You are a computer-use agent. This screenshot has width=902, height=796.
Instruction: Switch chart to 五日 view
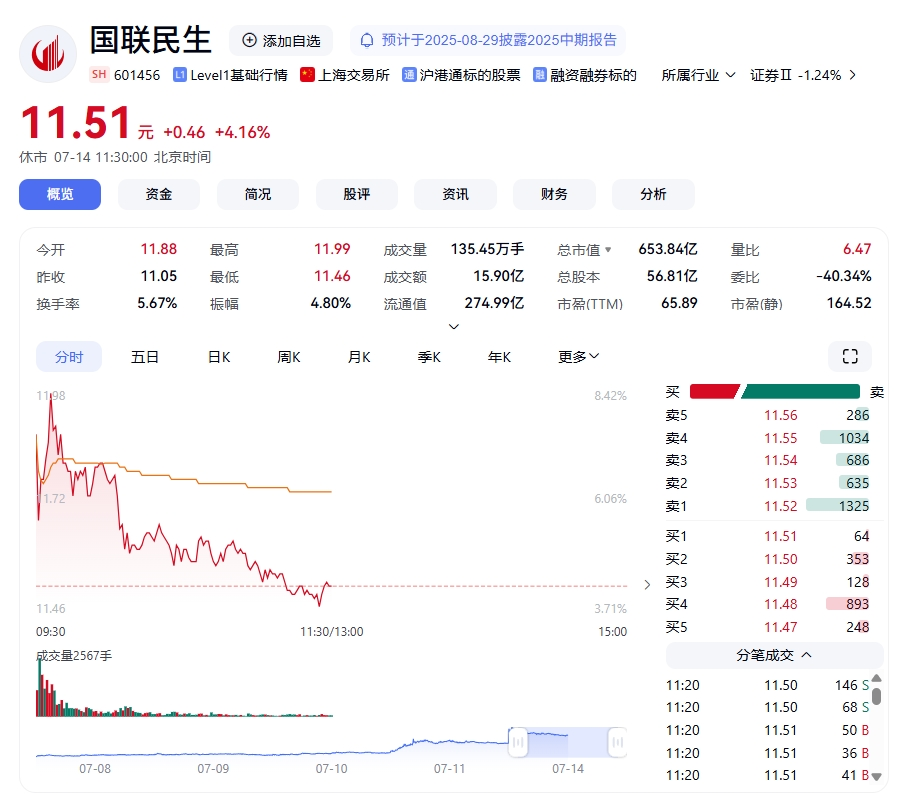[x=145, y=357]
